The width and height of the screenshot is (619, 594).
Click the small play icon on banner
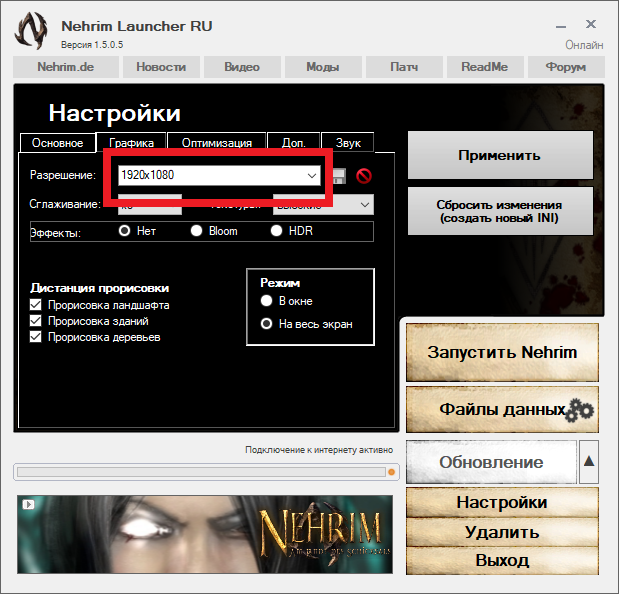[29, 504]
